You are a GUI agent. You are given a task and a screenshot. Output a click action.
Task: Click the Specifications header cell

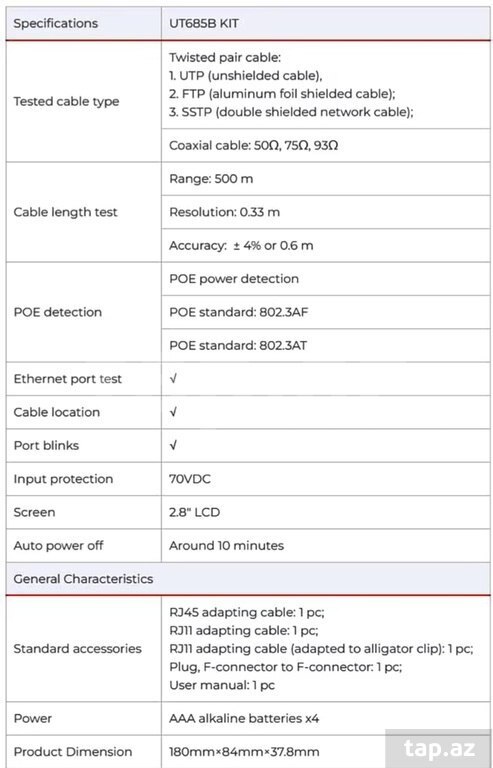pyautogui.click(x=84, y=24)
